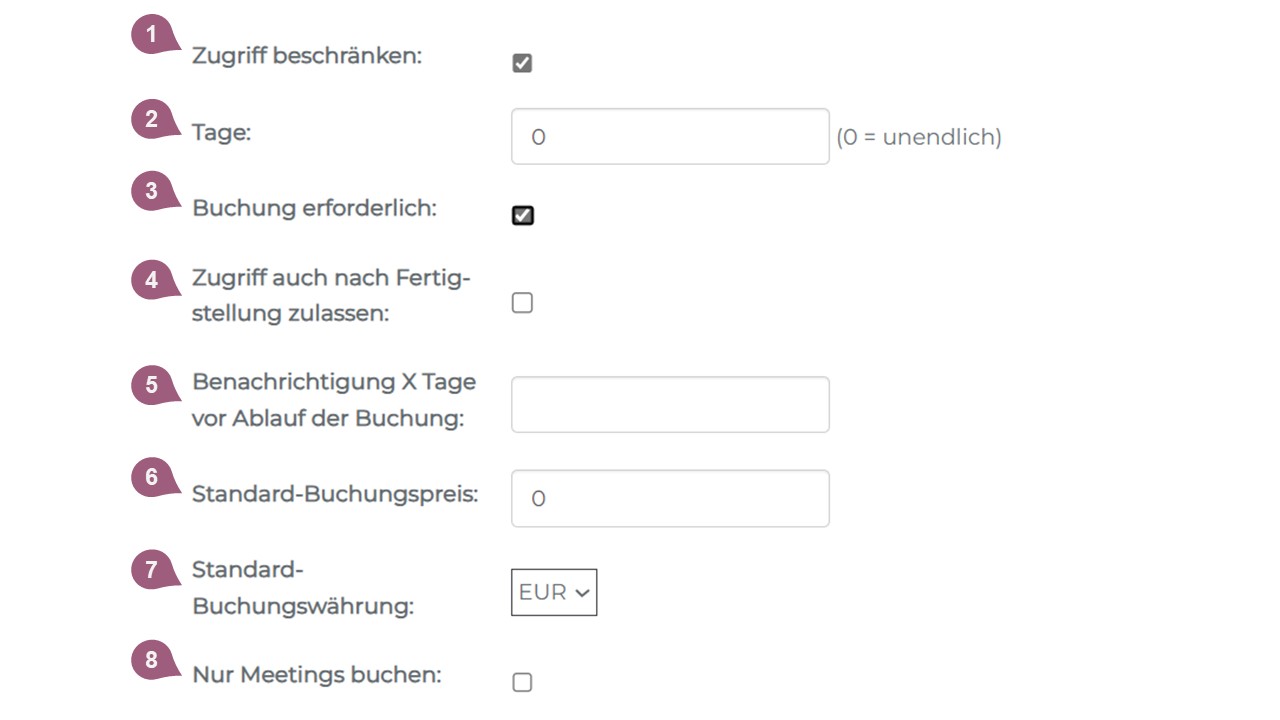This screenshot has height=720, width=1280.
Task: Click the Nur Meetings buchen label
Action: (x=316, y=675)
